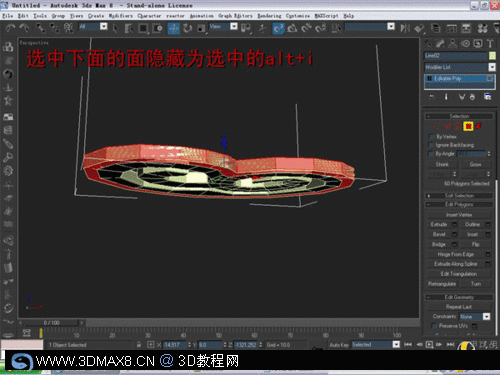Select Element sub-object level icon

[x=479, y=126]
